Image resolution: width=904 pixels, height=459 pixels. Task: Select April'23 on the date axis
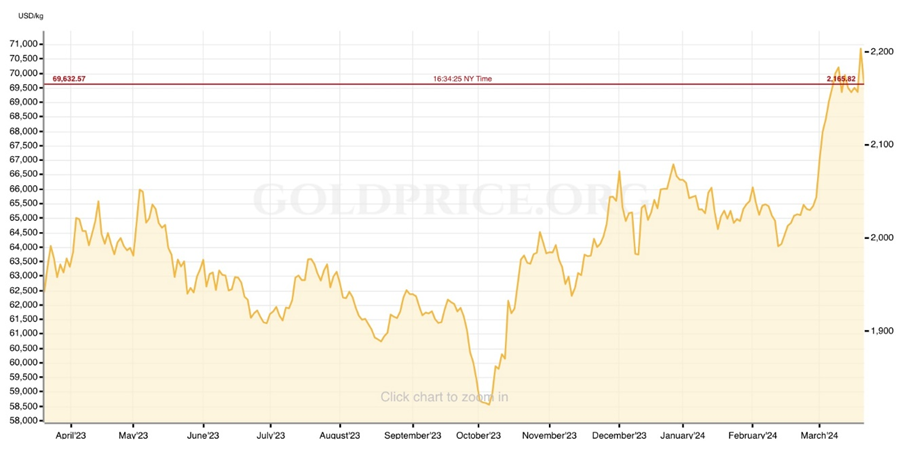coord(70,435)
